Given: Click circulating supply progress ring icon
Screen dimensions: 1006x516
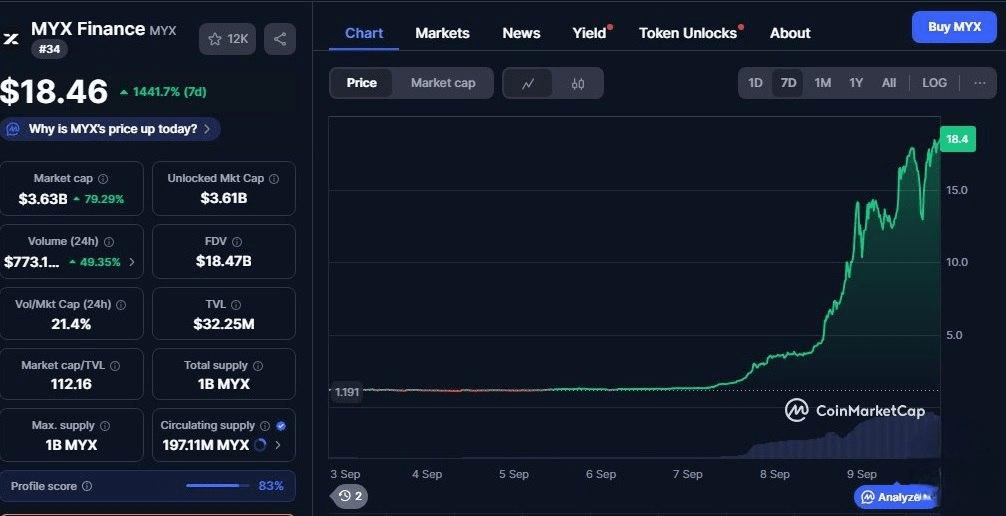Looking at the screenshot, I should click(x=260, y=445).
